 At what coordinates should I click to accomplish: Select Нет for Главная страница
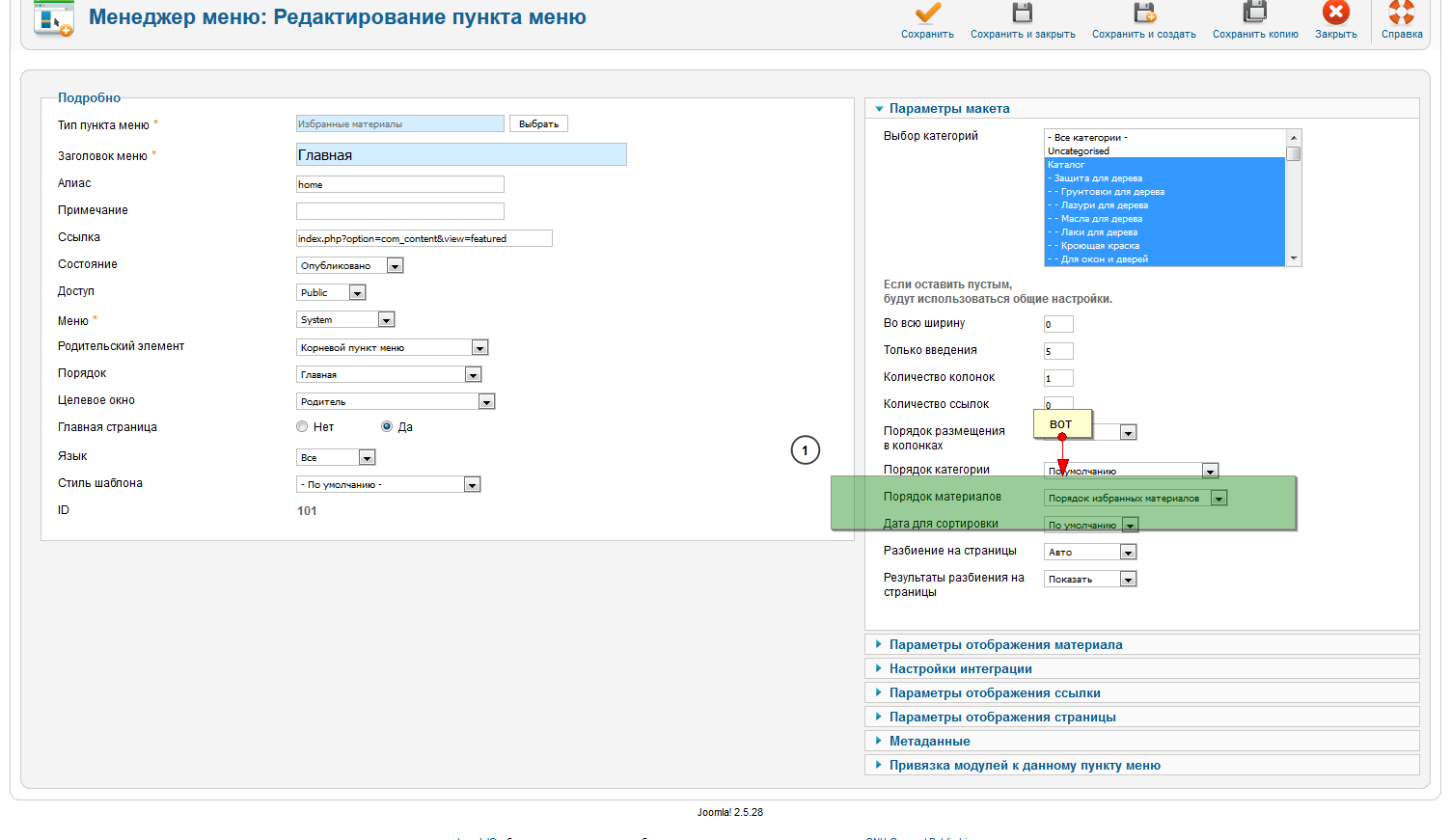(302, 426)
